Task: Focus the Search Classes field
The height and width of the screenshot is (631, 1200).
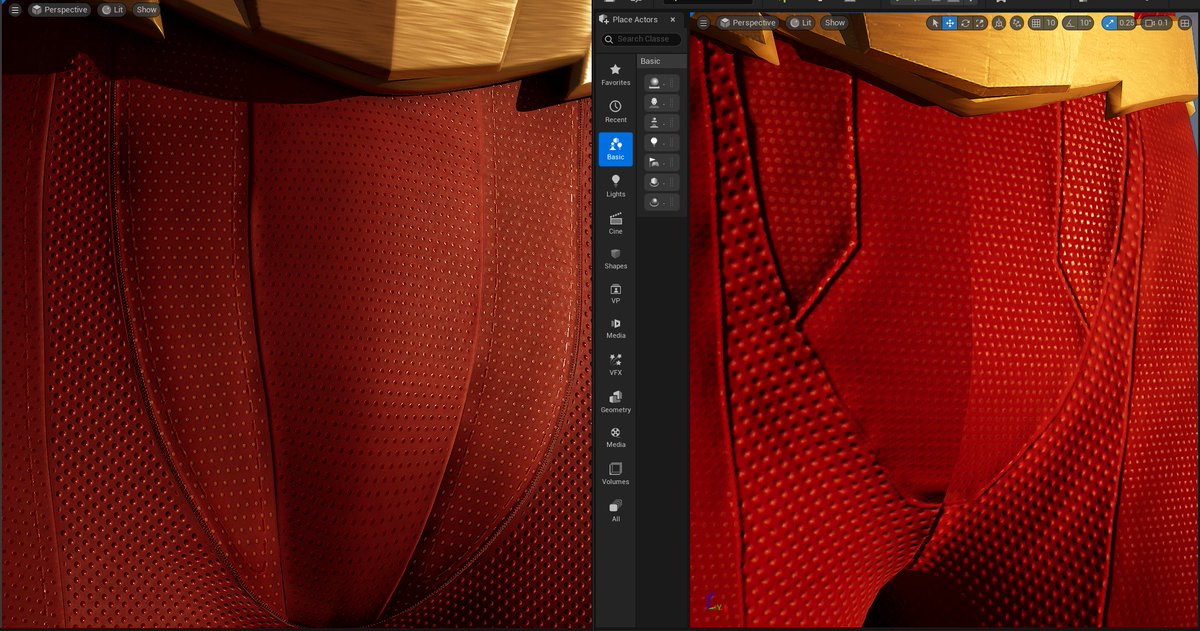Action: pos(642,39)
